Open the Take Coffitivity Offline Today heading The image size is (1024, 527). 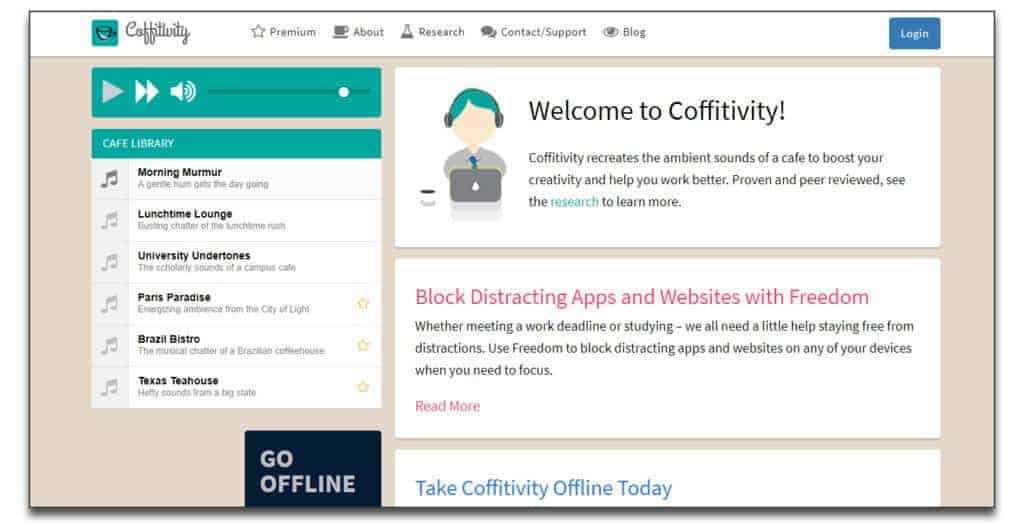(543, 488)
